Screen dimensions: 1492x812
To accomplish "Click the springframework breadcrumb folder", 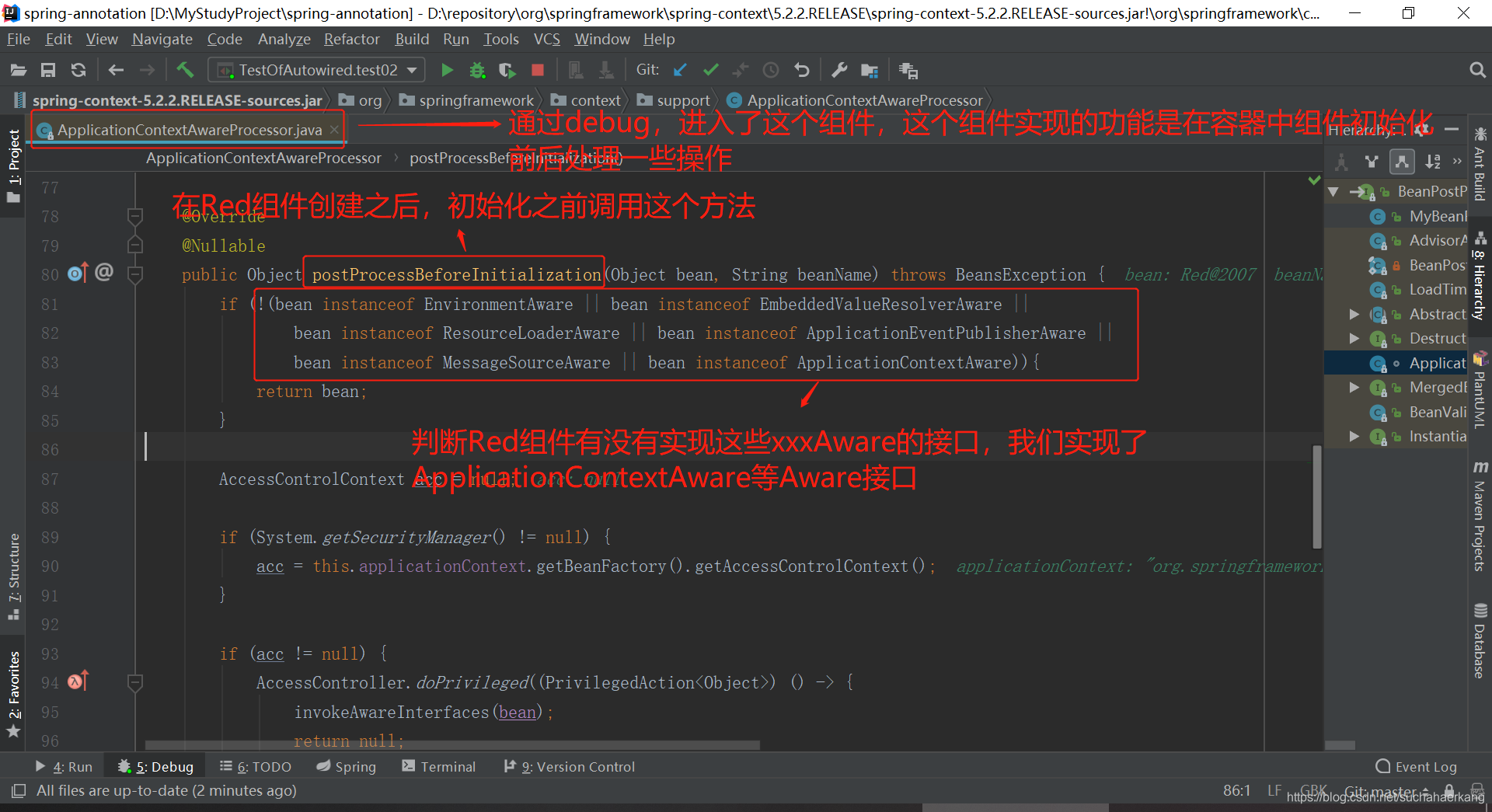I will [x=467, y=100].
